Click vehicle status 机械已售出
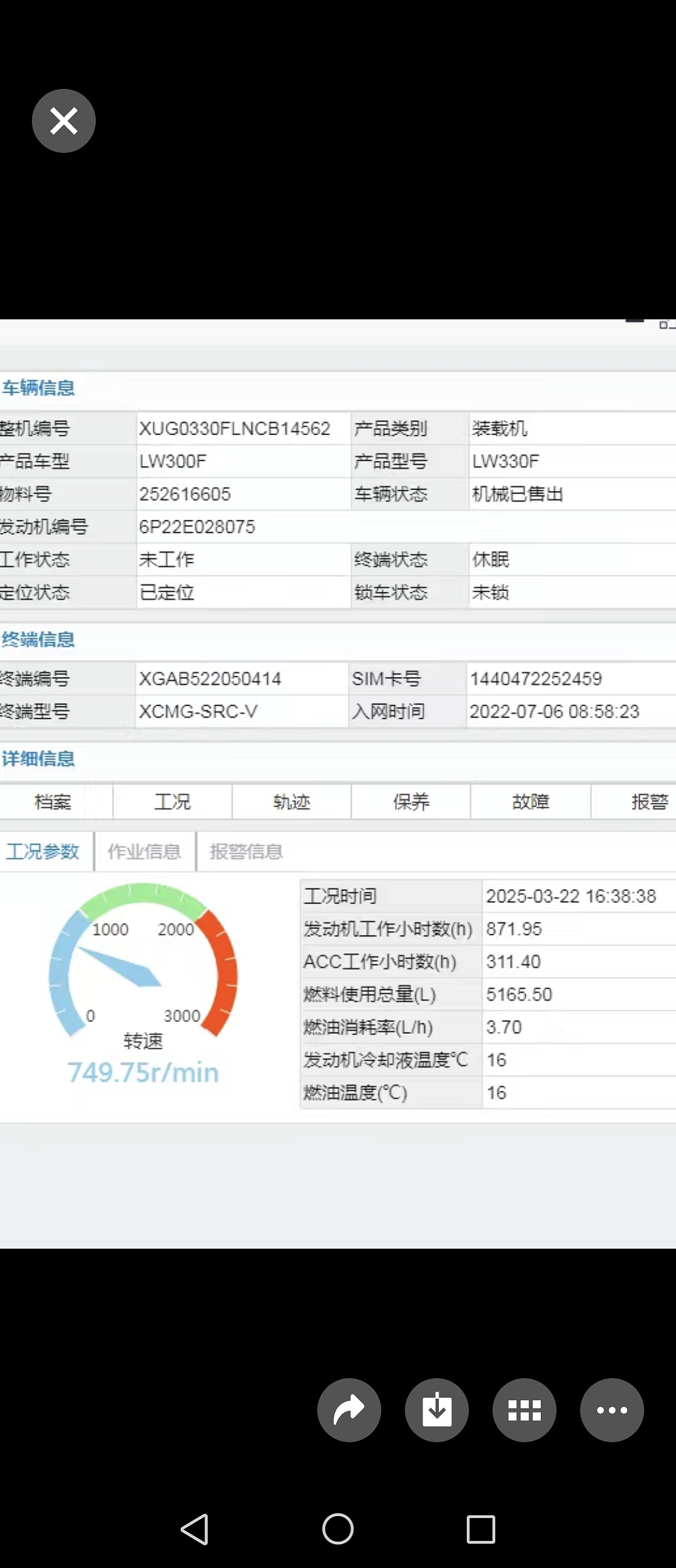Screen dimensions: 676x1568 [x=518, y=494]
